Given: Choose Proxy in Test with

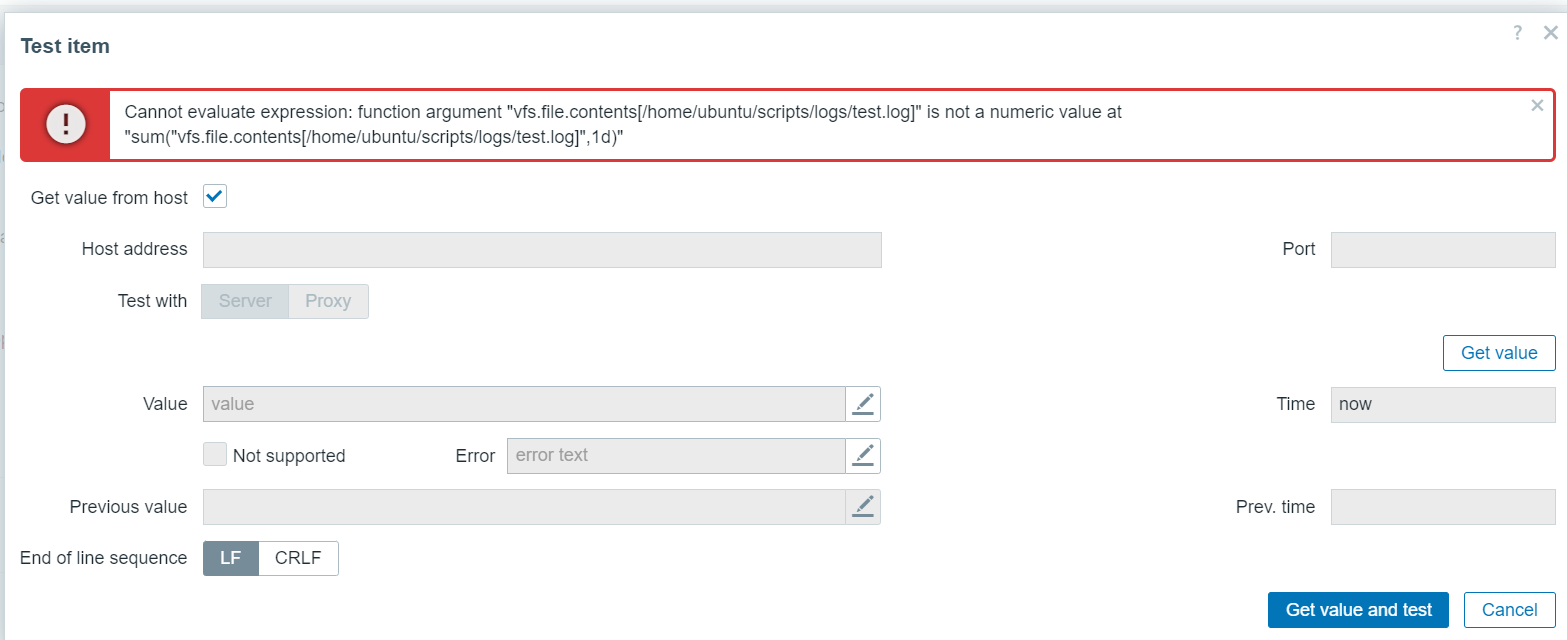Looking at the screenshot, I should coord(328,301).
